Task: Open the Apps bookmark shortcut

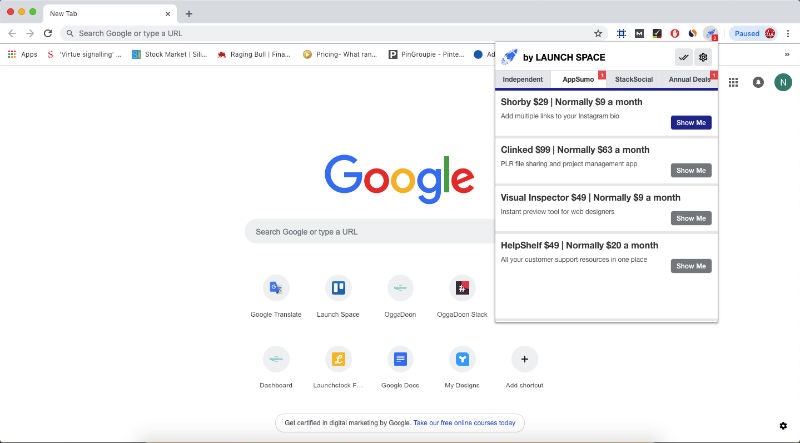Action: (x=22, y=54)
